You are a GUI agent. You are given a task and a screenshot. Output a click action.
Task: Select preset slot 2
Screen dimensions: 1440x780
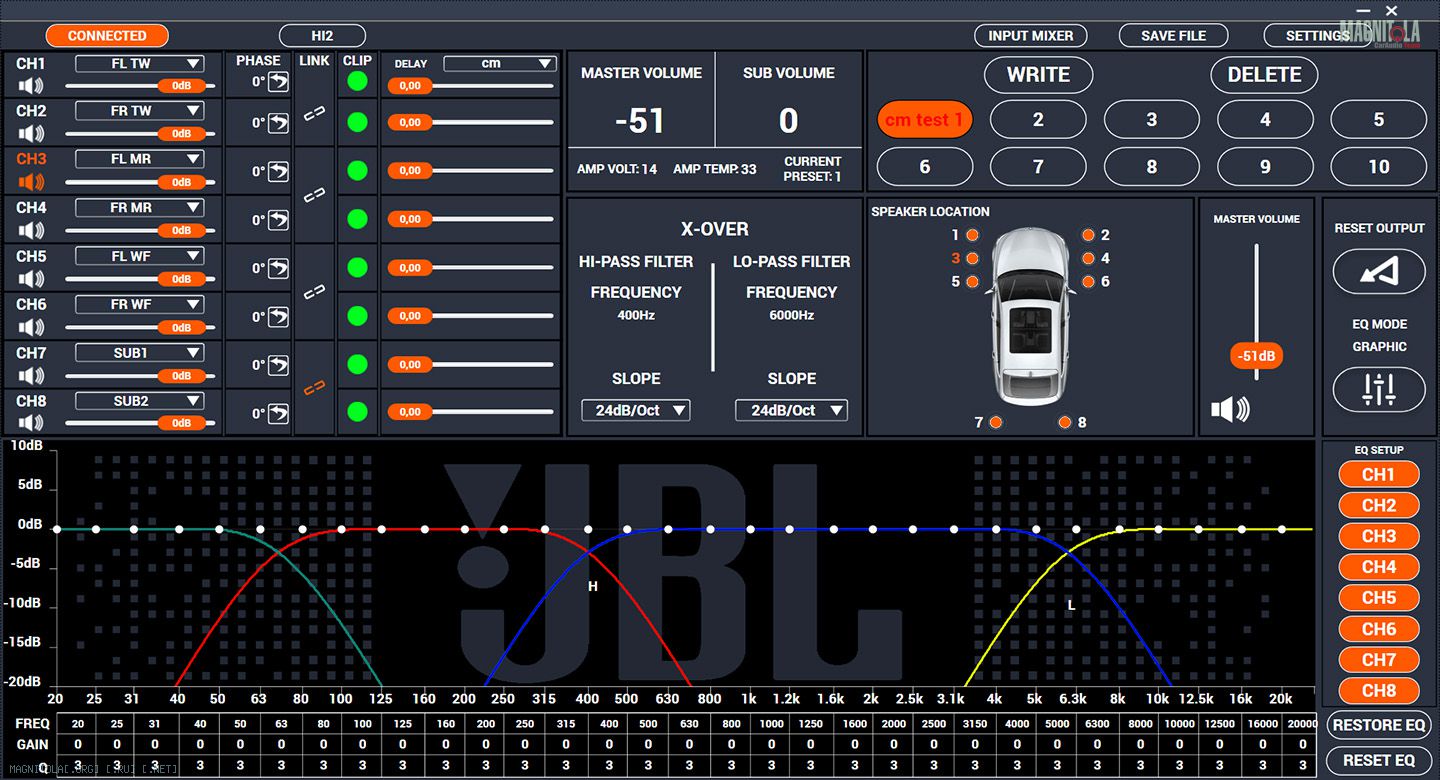[x=1038, y=120]
